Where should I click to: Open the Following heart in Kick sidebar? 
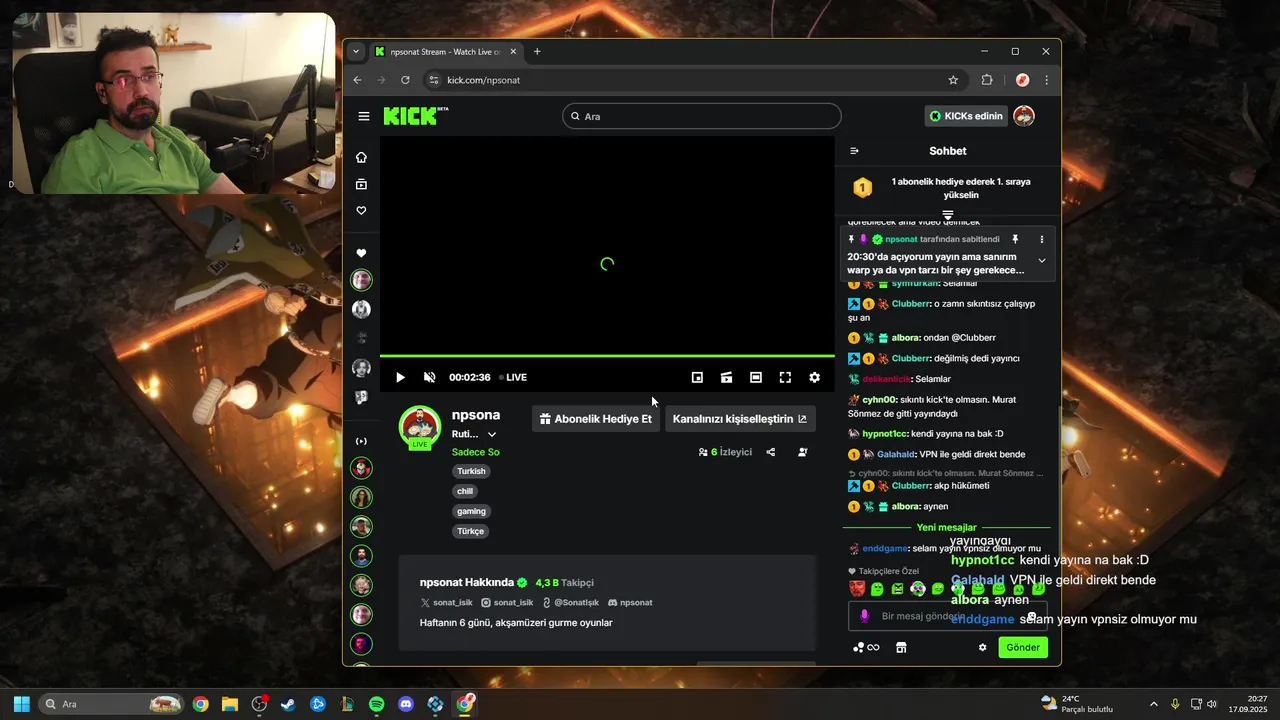coord(361,210)
